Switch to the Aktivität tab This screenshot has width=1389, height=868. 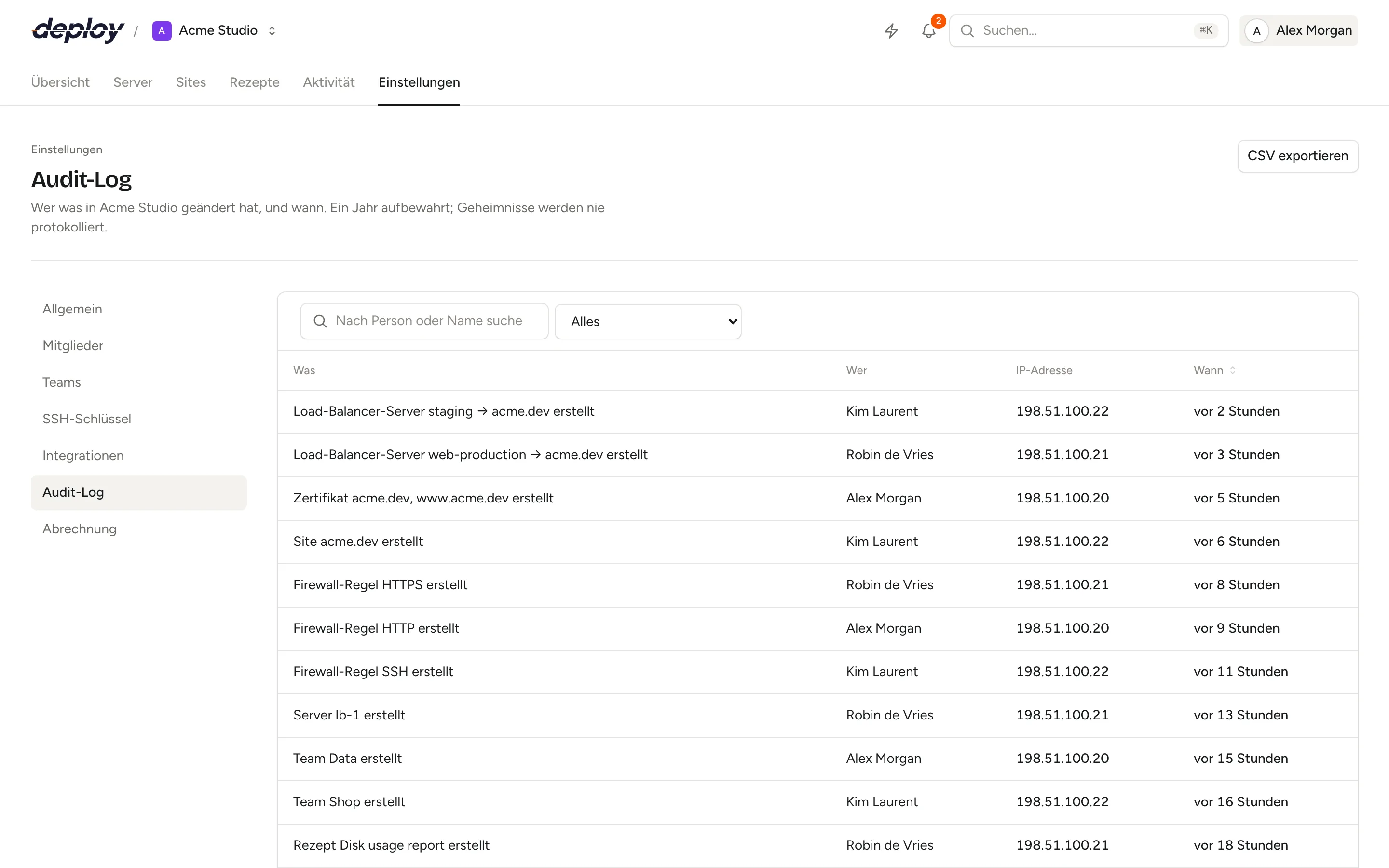(329, 82)
